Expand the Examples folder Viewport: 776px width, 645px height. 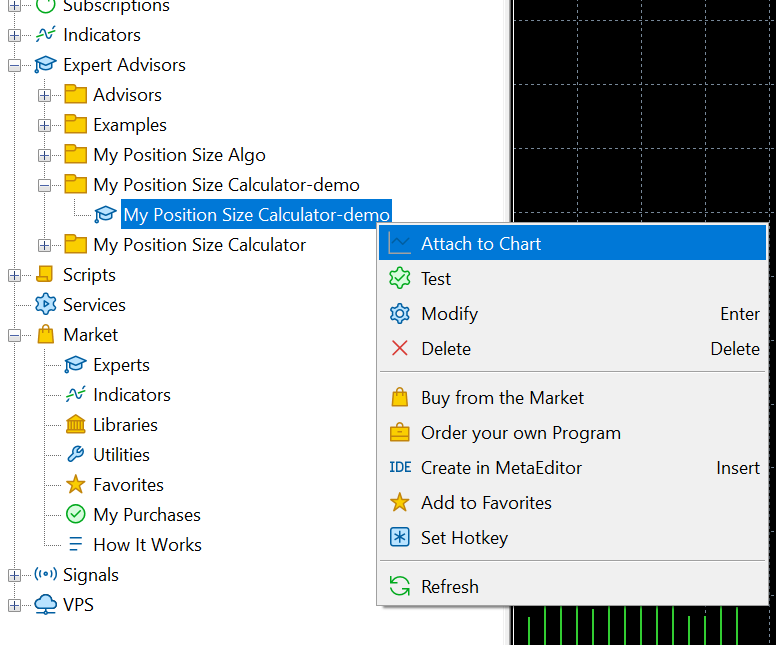pyautogui.click(x=45, y=125)
